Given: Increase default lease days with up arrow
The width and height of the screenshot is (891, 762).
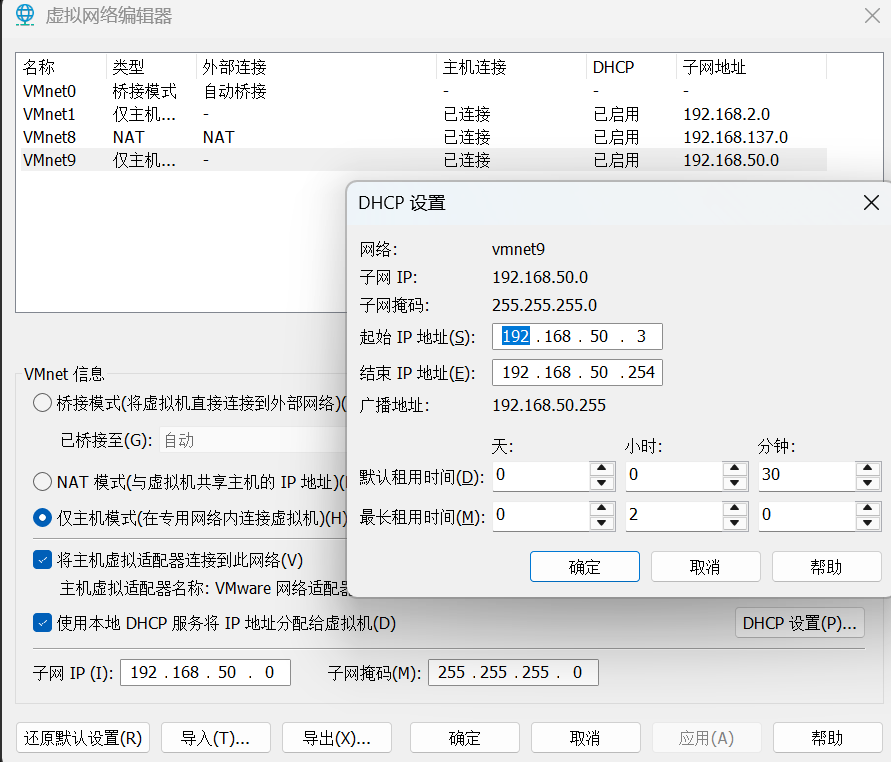Looking at the screenshot, I should coord(601,468).
